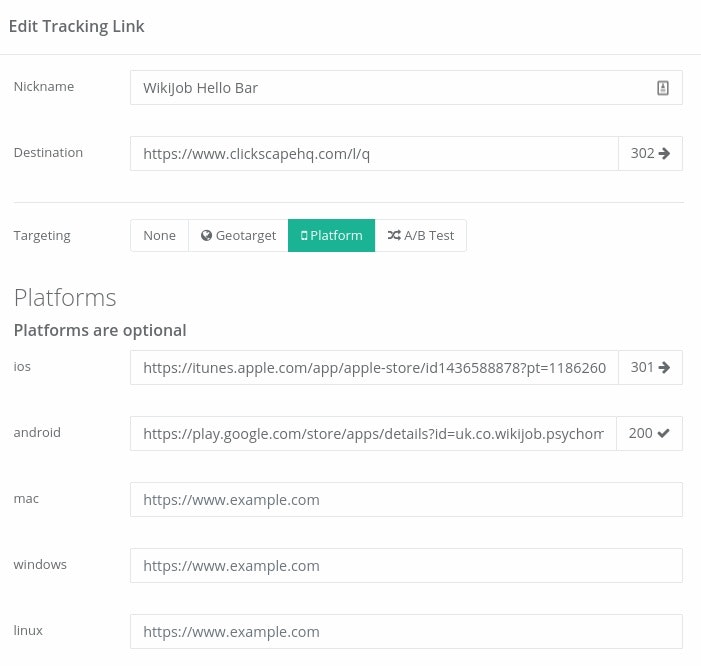
Task: Edit the Destination URL field
Action: click(374, 153)
